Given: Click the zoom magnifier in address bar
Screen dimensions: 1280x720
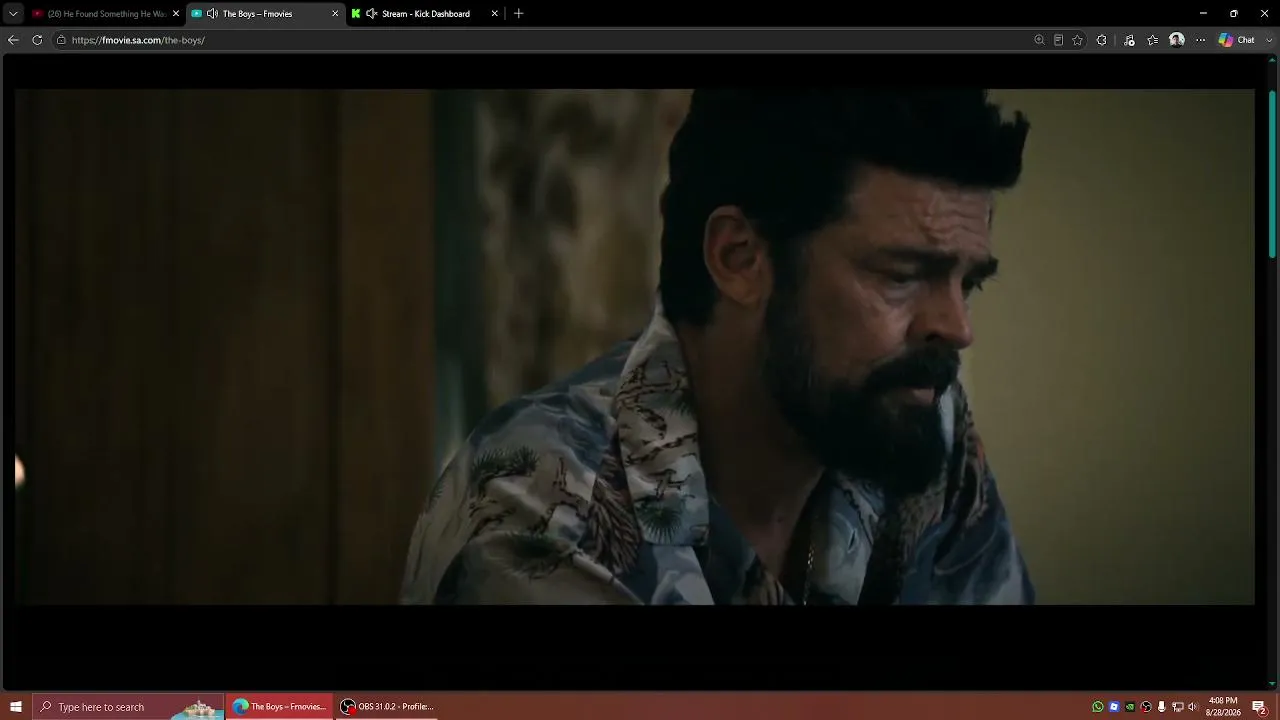Looking at the screenshot, I should pyautogui.click(x=1039, y=40).
